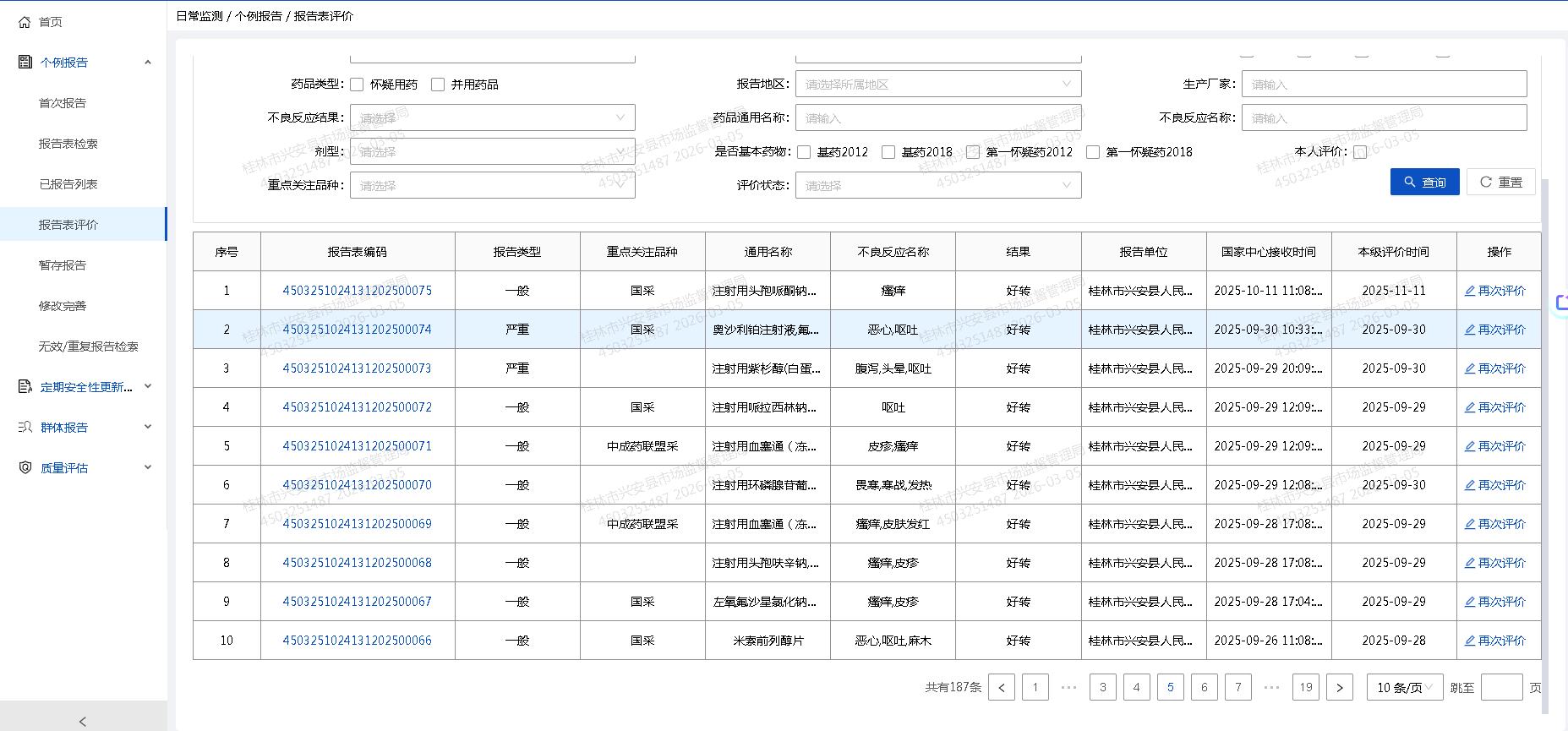
Task: Select 已报告列表 menu item
Action: 68,184
